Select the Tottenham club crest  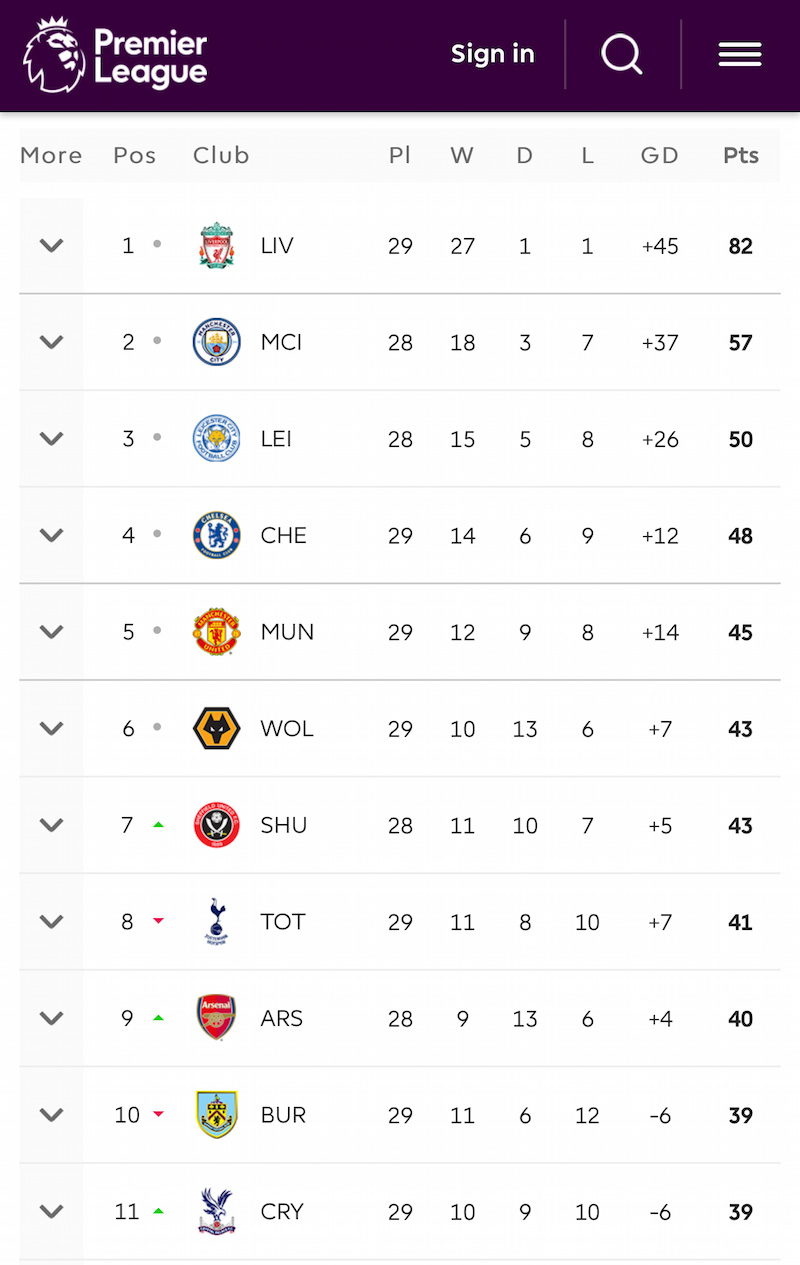(x=216, y=922)
